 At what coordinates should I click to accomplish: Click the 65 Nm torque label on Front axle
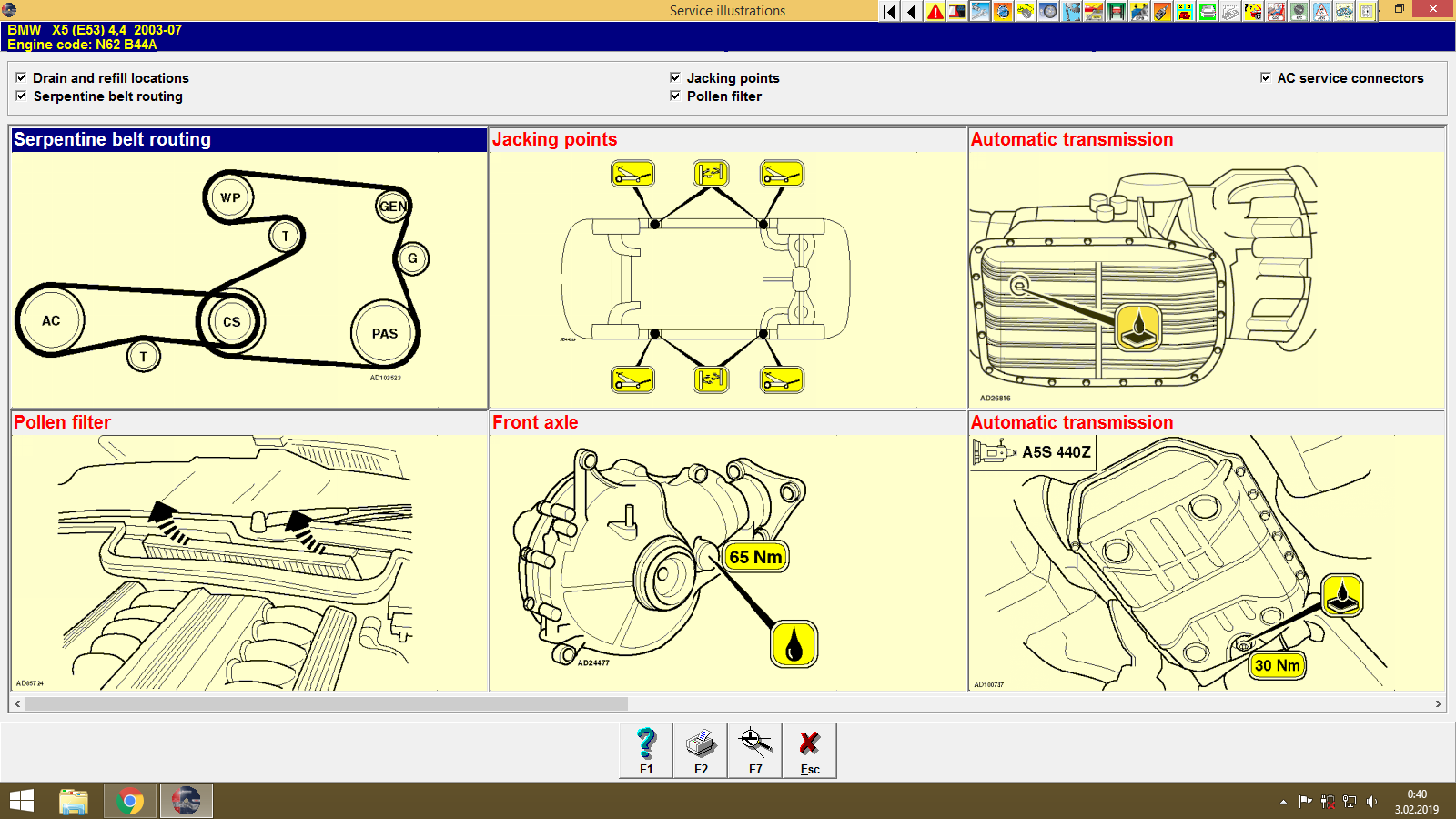pos(755,556)
